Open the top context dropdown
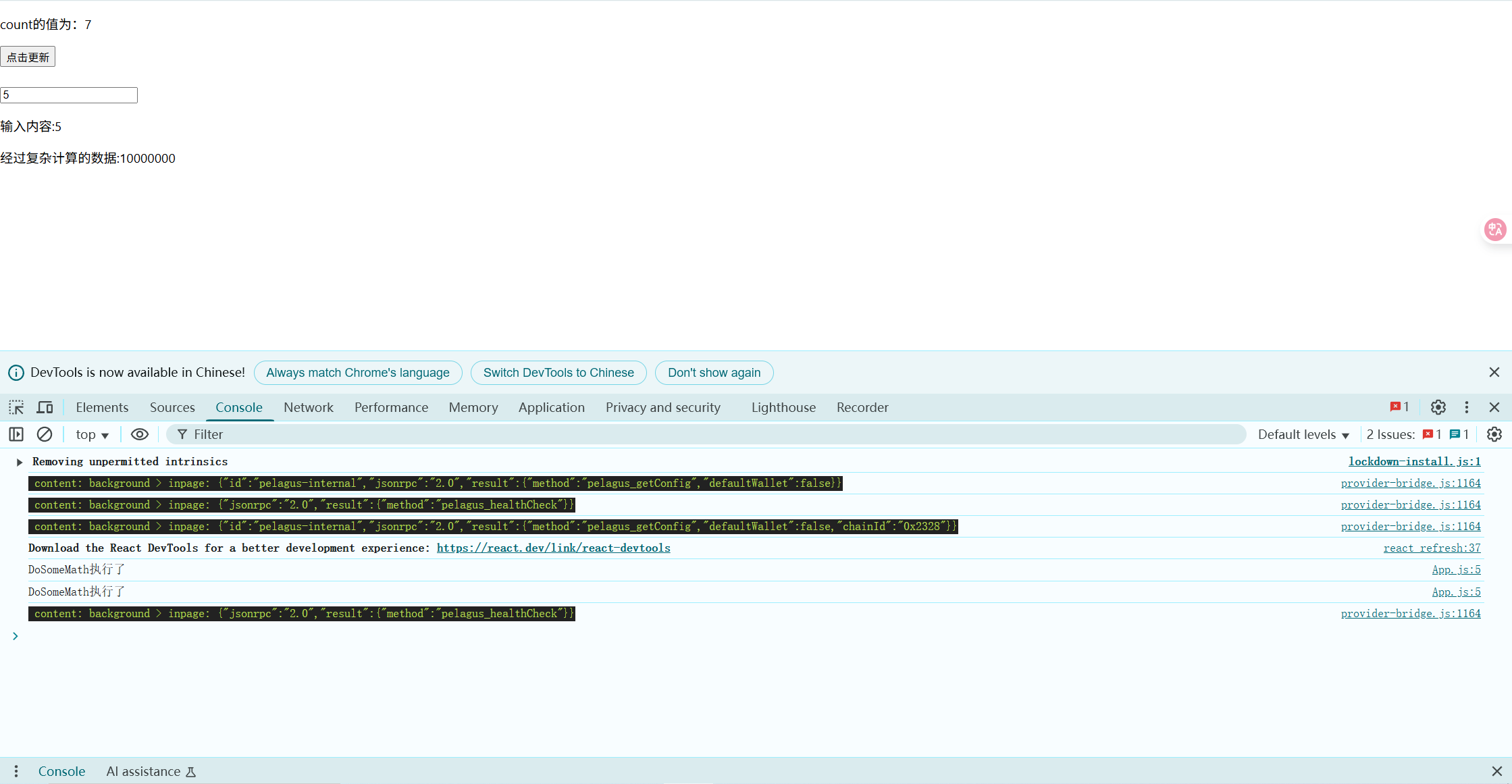The height and width of the screenshot is (784, 1512). tap(92, 434)
